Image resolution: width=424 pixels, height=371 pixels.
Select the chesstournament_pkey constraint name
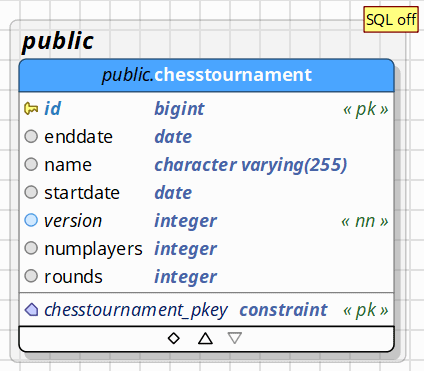[136, 310]
